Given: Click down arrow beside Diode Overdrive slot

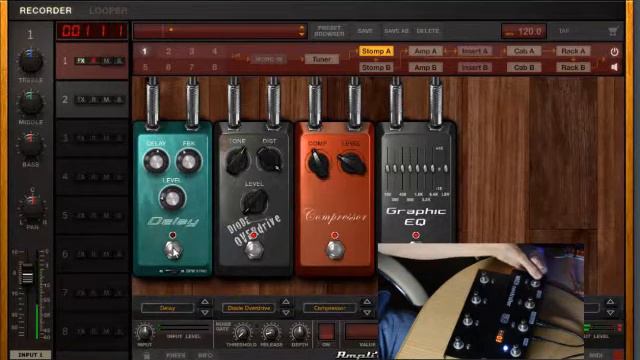Looking at the screenshot, I should coord(286,313).
